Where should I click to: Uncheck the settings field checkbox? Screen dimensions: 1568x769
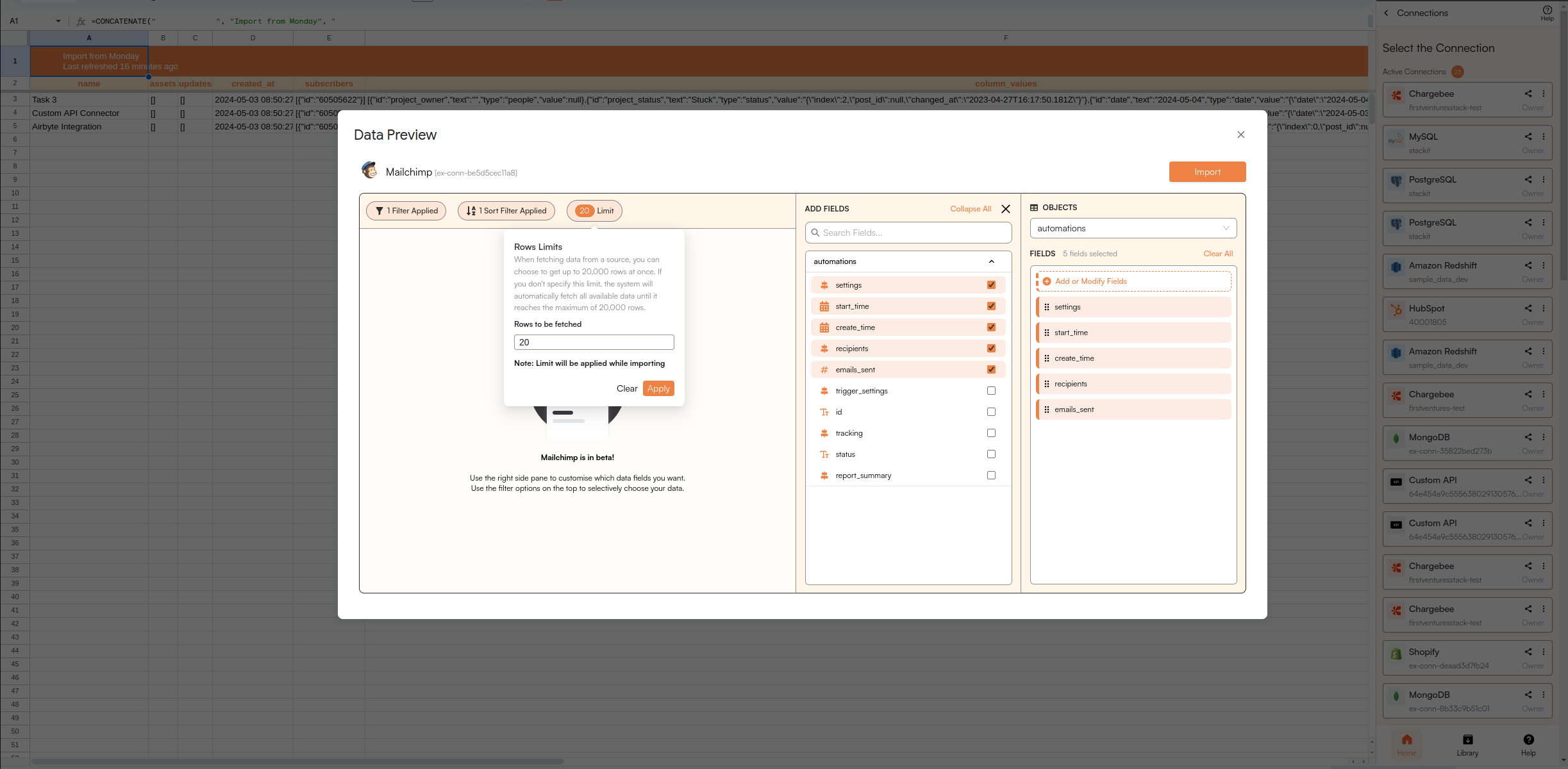pos(991,285)
